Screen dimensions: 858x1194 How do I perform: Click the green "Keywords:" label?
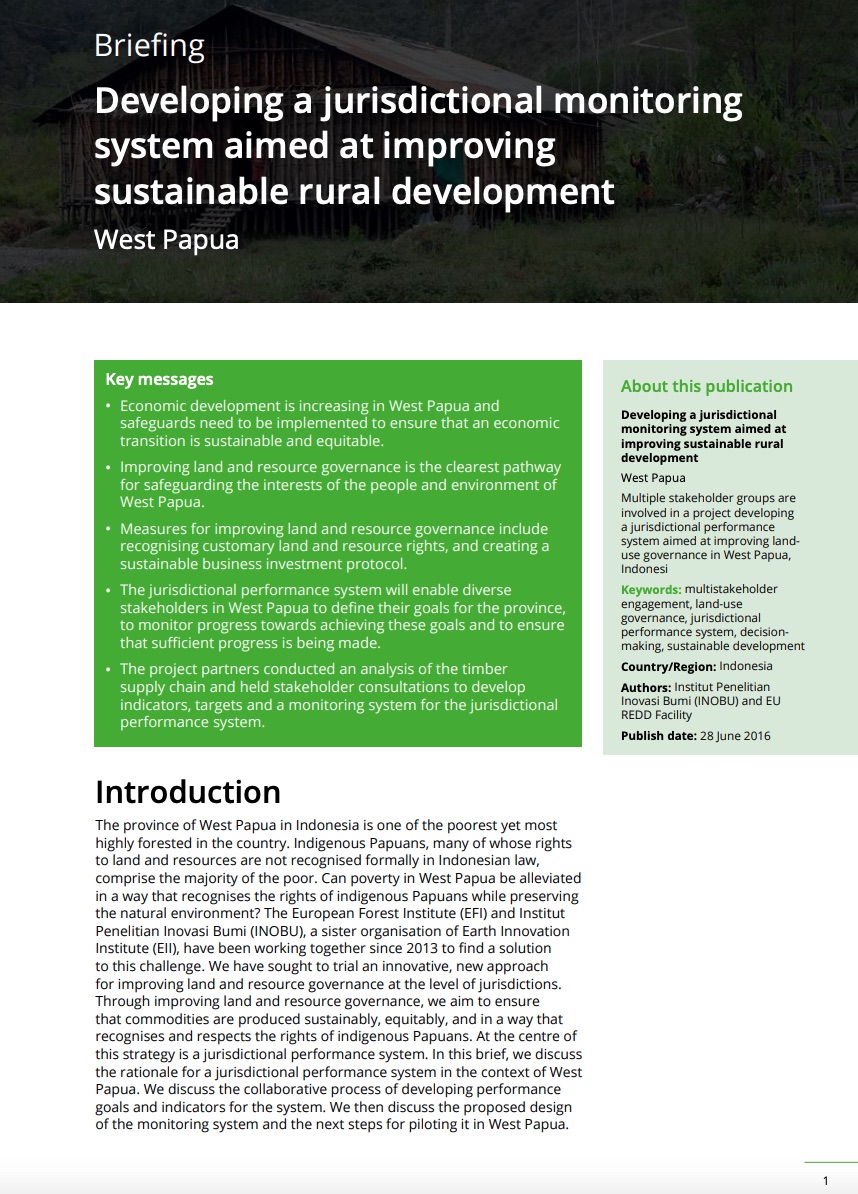point(651,589)
